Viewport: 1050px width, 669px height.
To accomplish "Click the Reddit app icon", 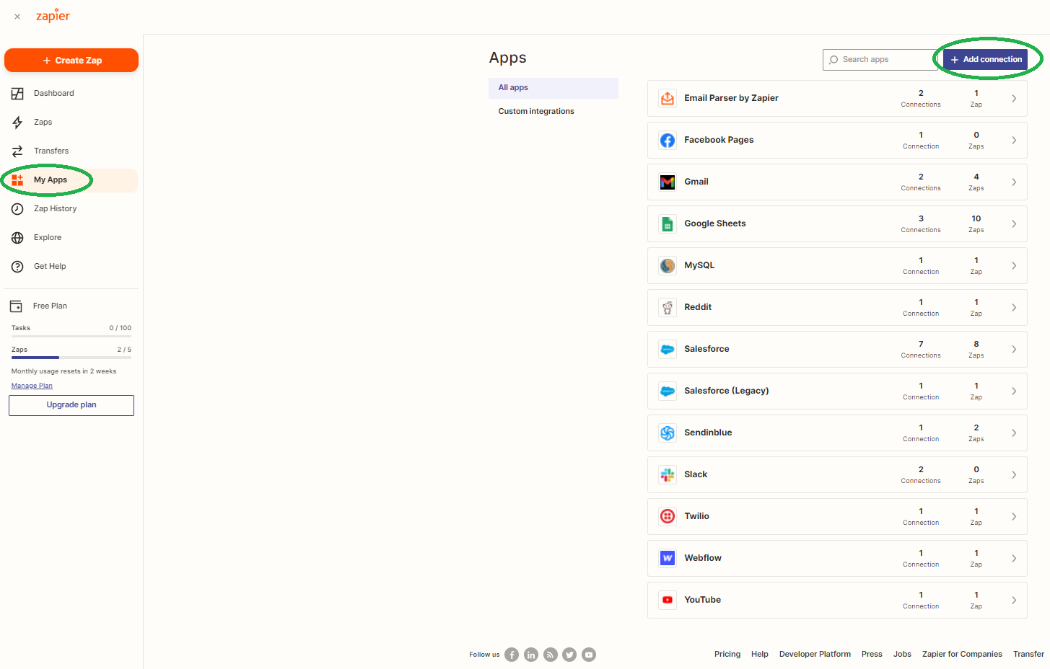I will click(667, 307).
